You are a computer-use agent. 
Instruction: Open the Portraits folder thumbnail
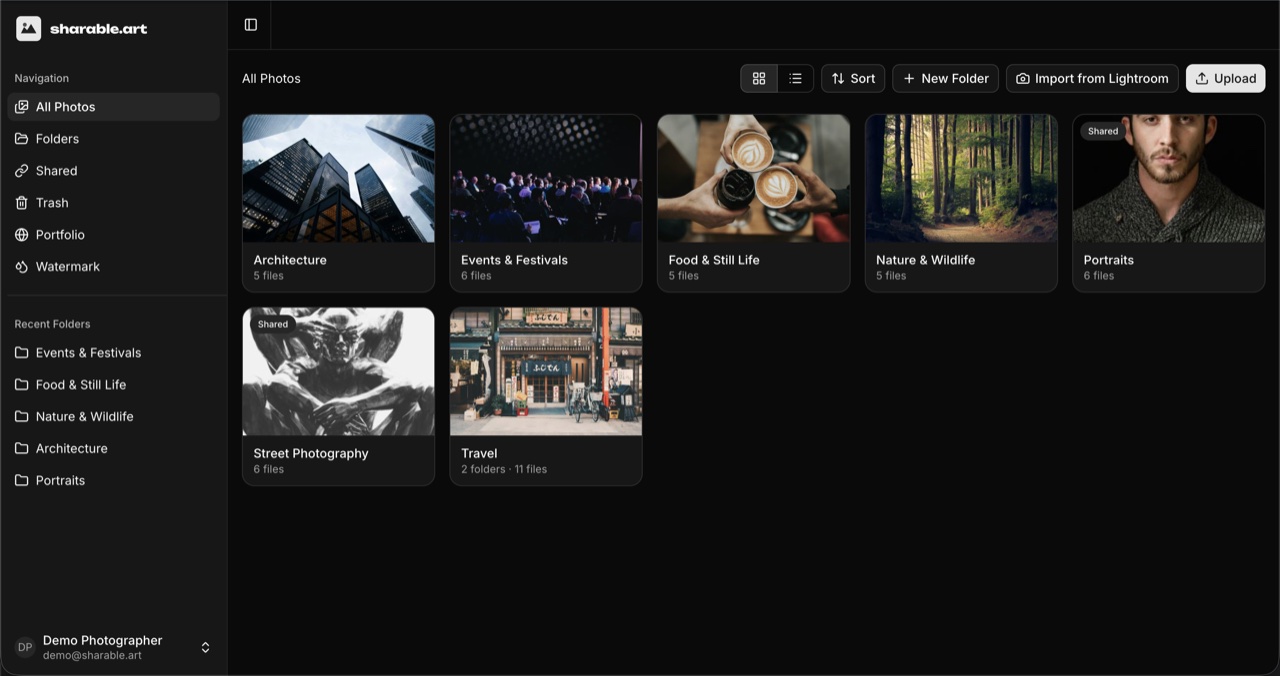click(x=1169, y=178)
